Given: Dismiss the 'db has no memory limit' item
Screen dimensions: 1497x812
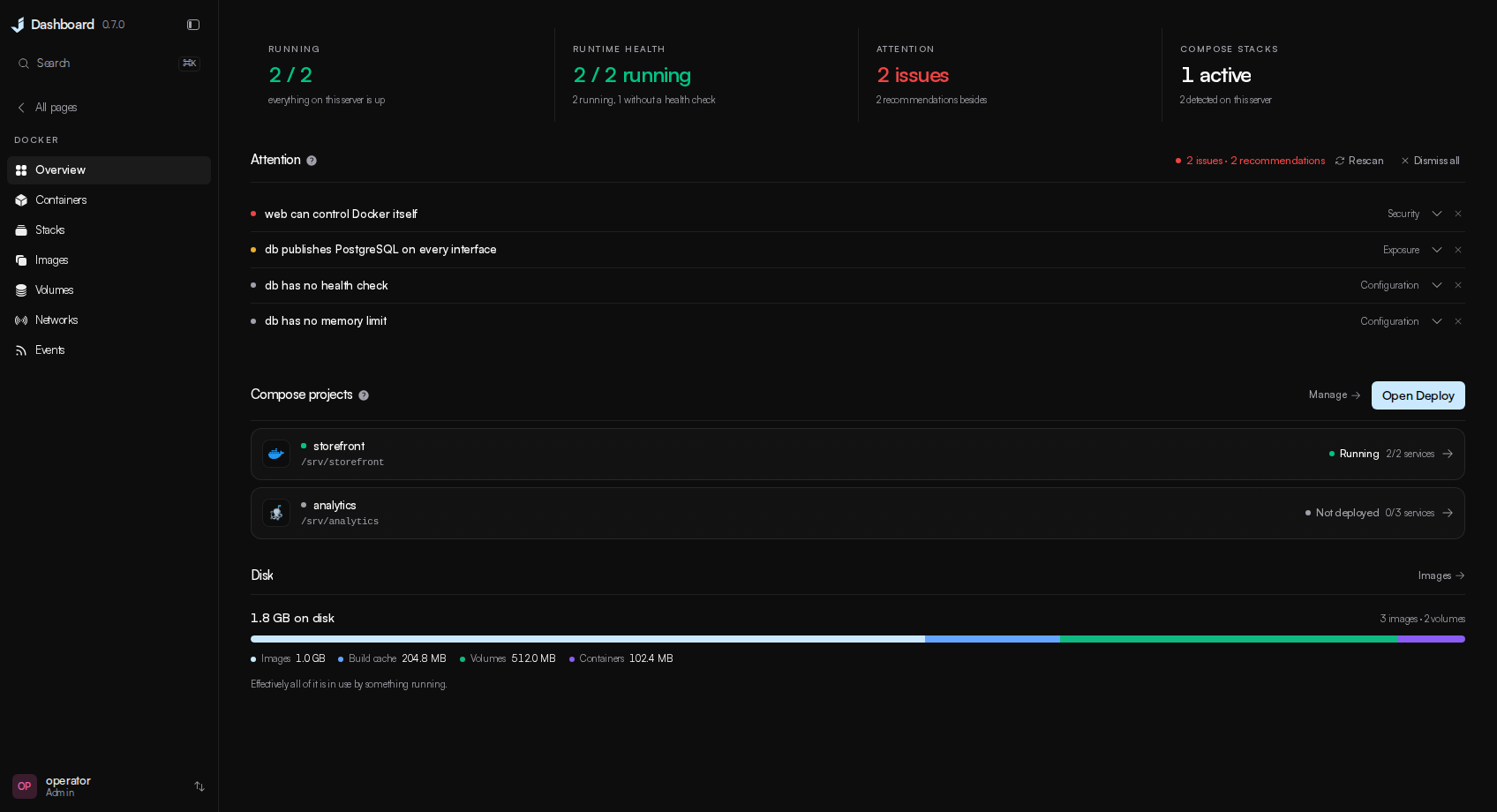Looking at the screenshot, I should pos(1458,321).
